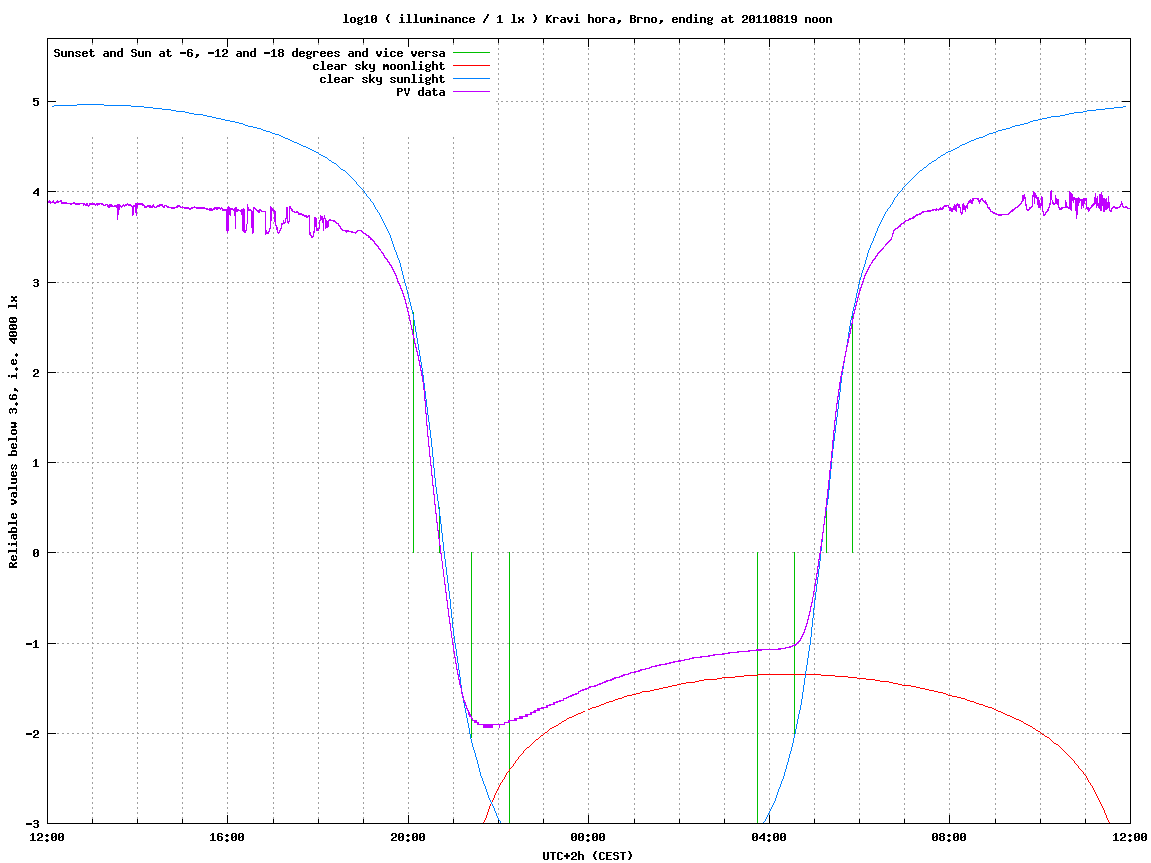Screen dimensions: 1151x863
Task: Click the y-axis tick label 5
Action: click(x=36, y=102)
